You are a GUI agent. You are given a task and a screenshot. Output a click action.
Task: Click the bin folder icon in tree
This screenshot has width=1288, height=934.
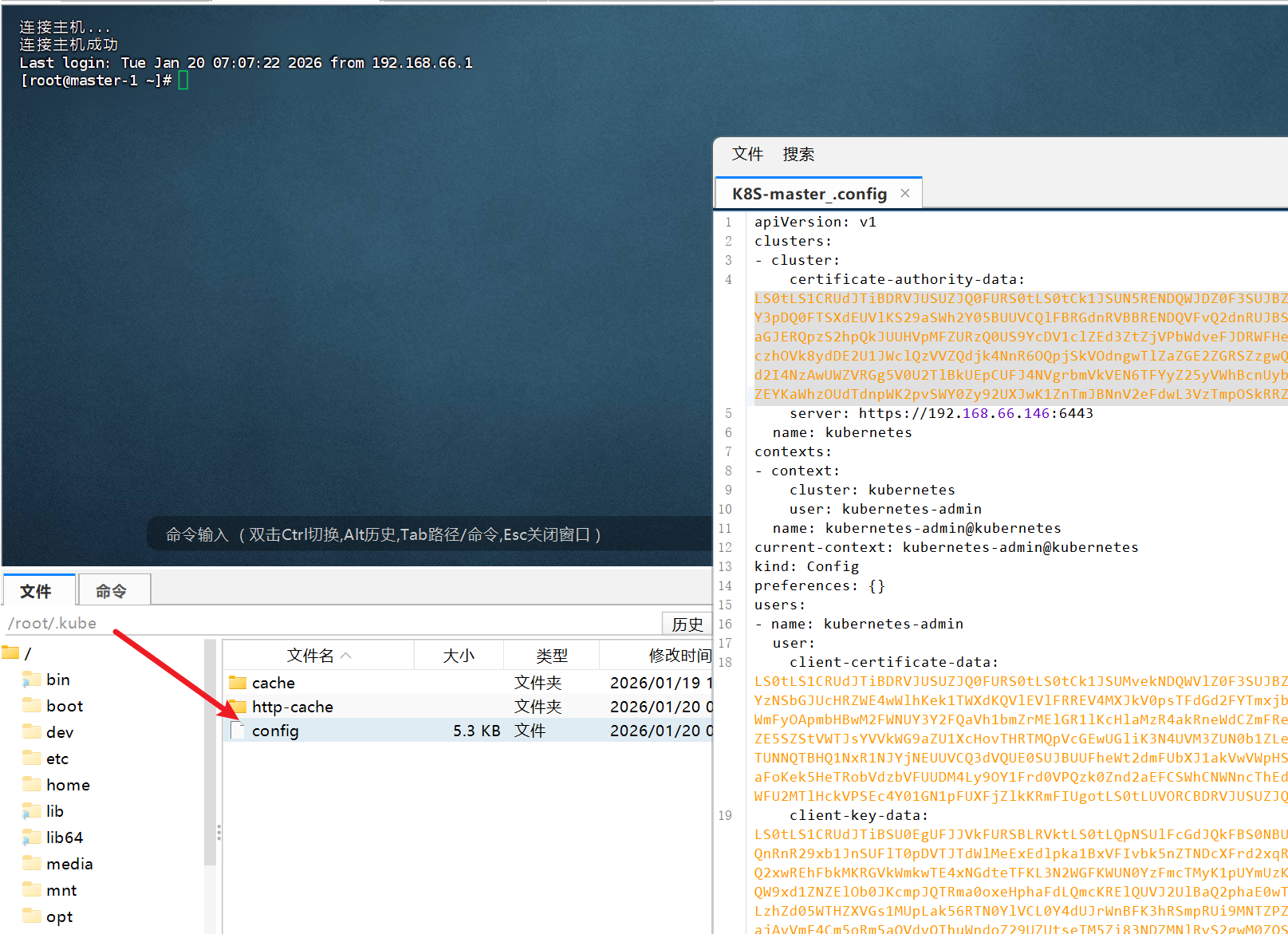[32, 680]
